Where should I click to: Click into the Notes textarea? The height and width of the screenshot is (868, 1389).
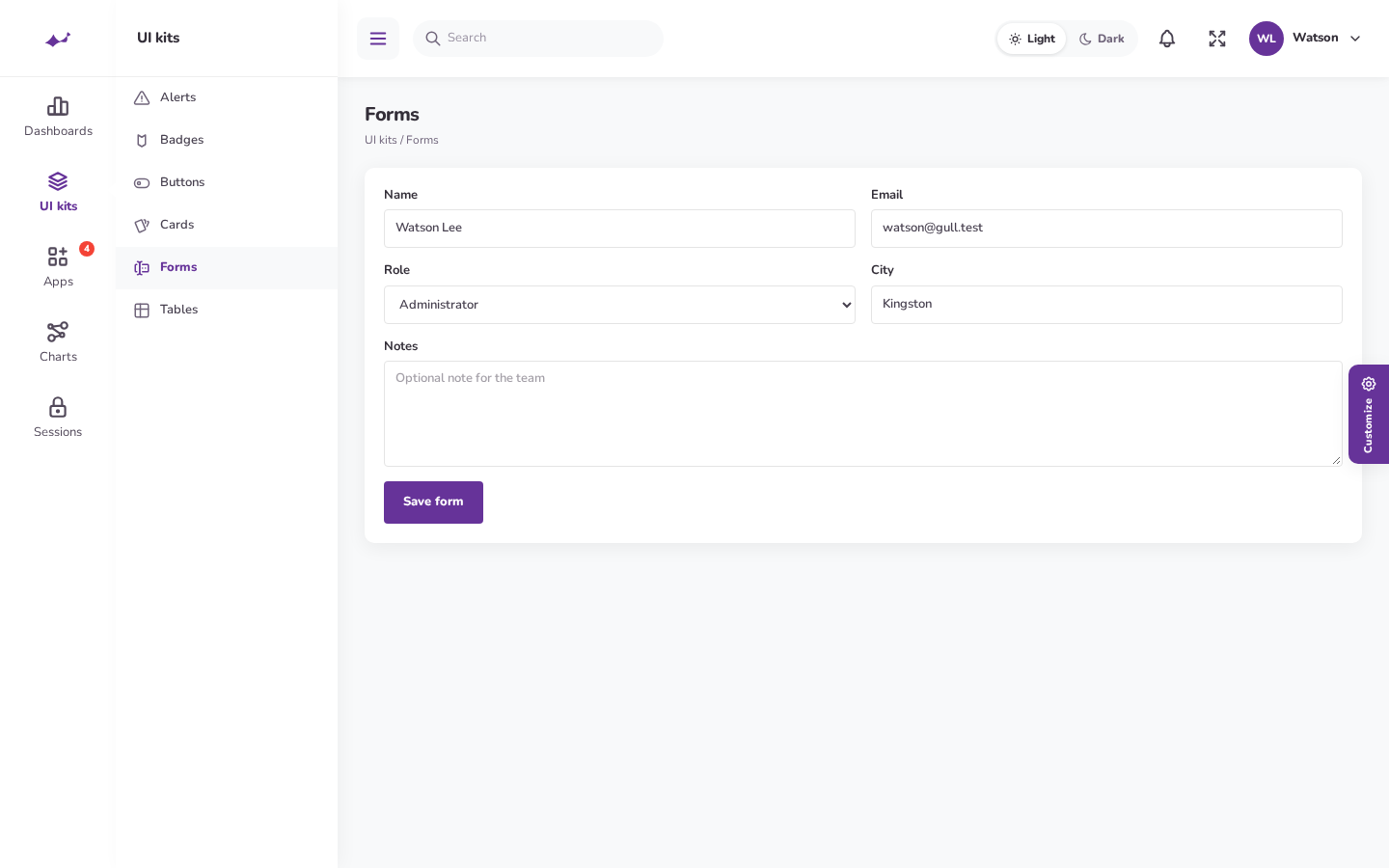click(863, 414)
